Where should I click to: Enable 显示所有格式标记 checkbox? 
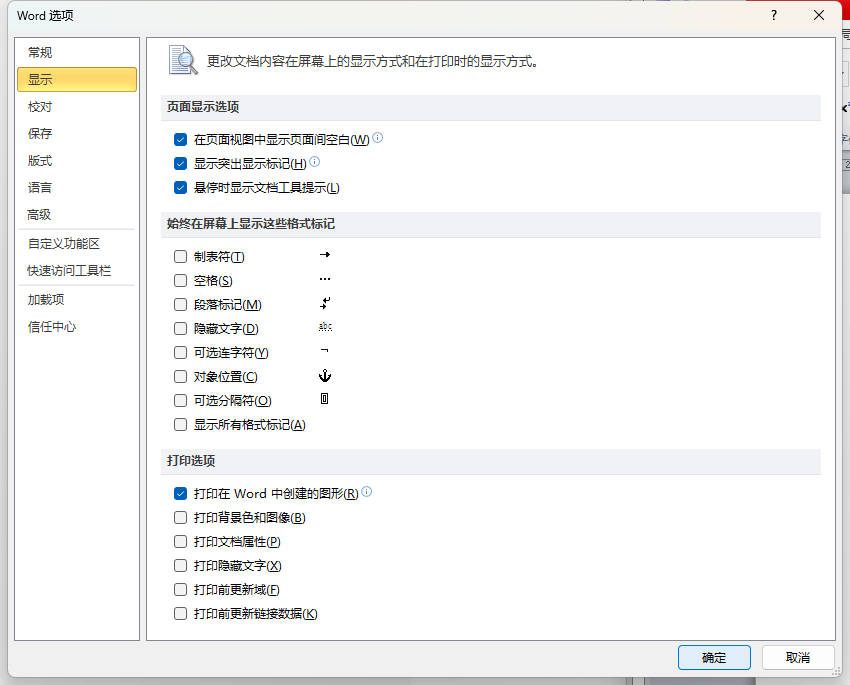[x=181, y=424]
